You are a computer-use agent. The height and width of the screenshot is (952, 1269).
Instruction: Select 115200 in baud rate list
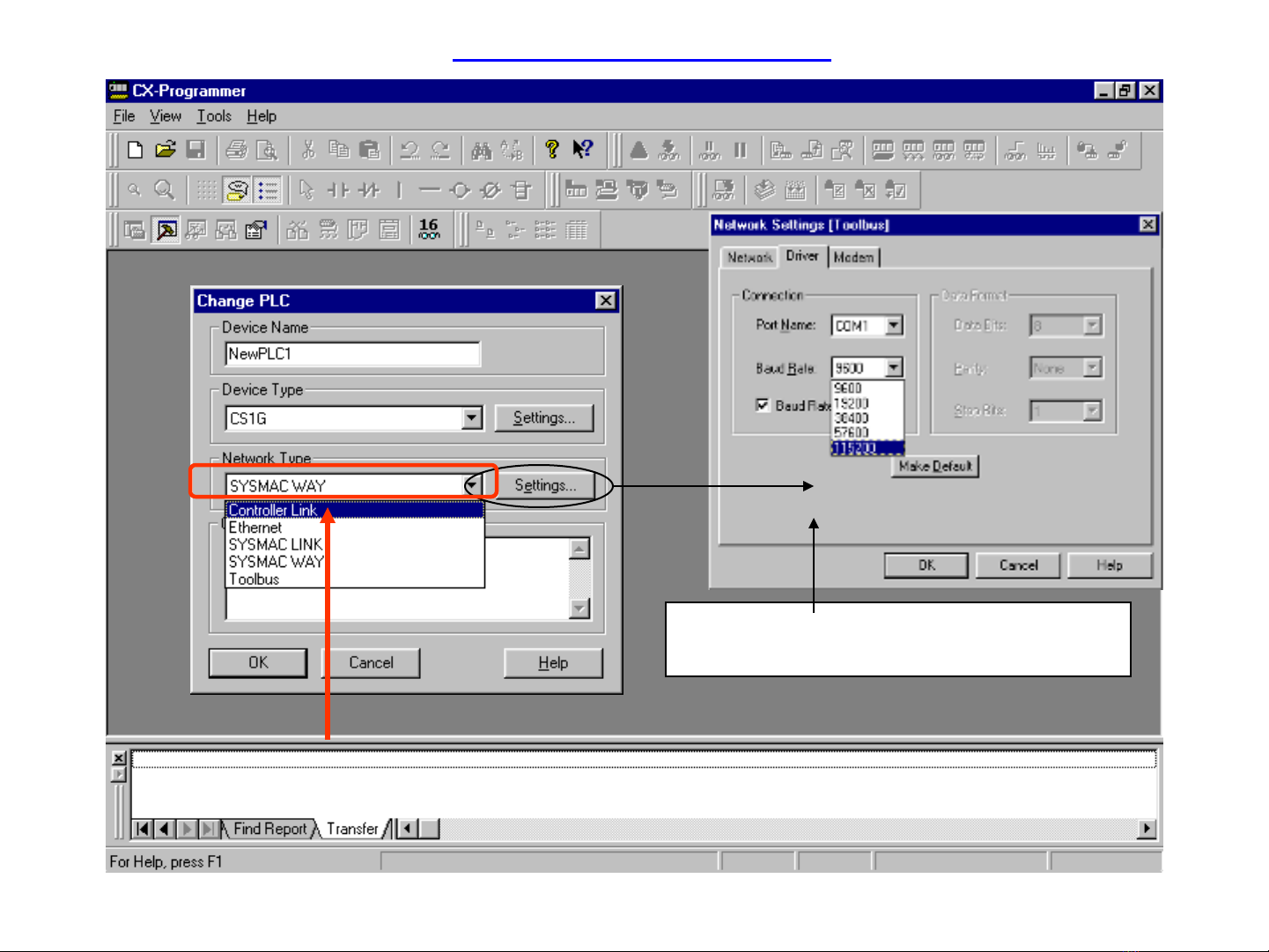point(867,448)
